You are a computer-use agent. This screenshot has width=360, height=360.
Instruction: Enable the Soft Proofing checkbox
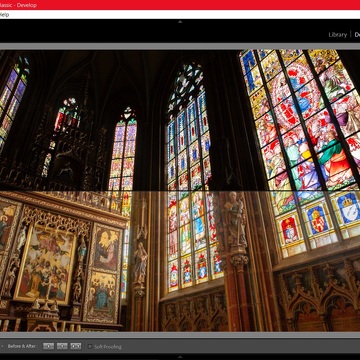tap(90, 347)
